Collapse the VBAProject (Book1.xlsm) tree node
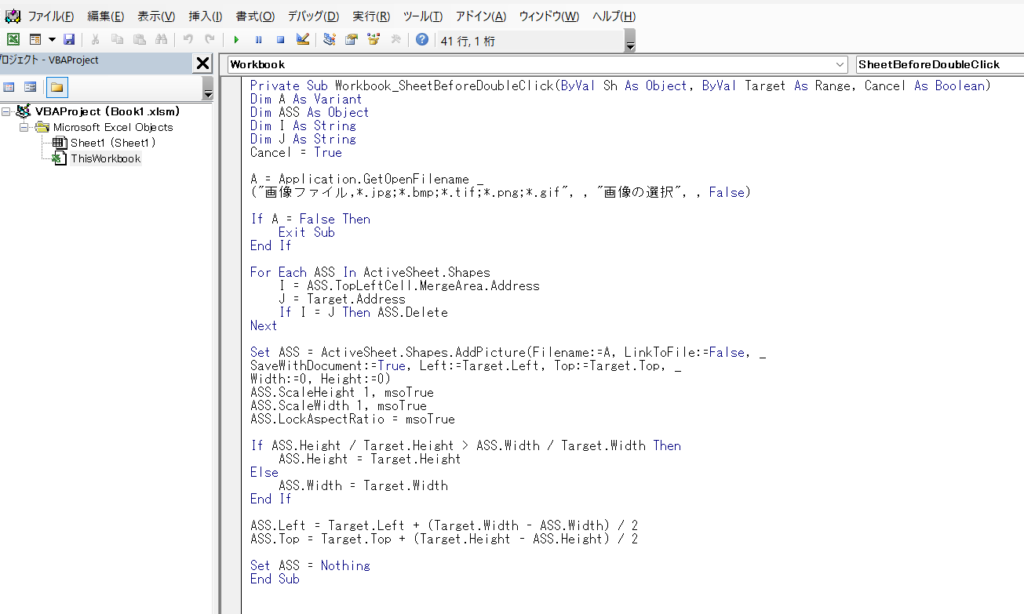The width and height of the screenshot is (1024, 614). click(x=8, y=111)
